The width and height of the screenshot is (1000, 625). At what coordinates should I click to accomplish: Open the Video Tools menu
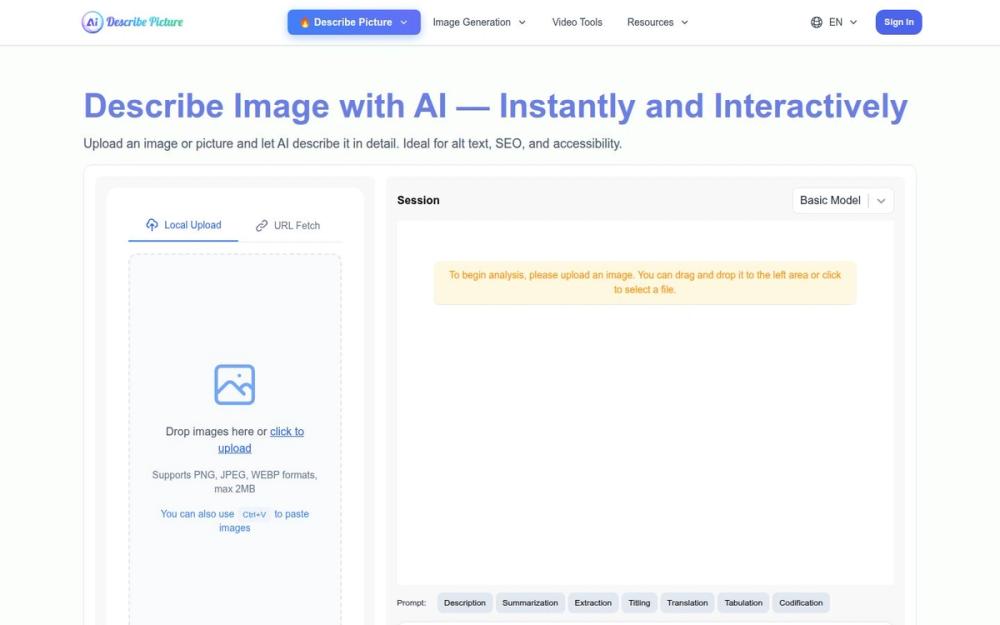tap(578, 21)
